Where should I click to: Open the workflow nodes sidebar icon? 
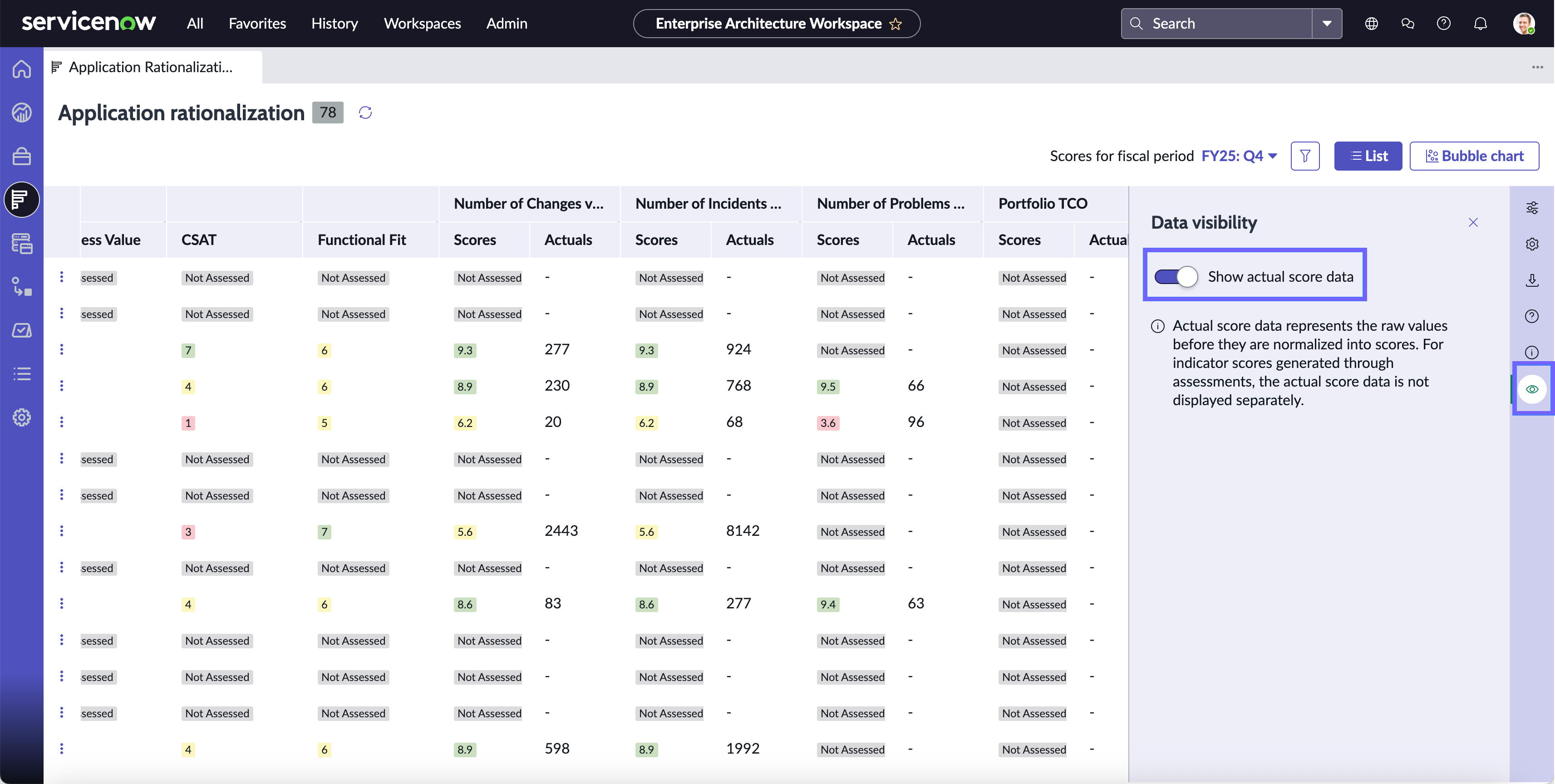click(22, 287)
